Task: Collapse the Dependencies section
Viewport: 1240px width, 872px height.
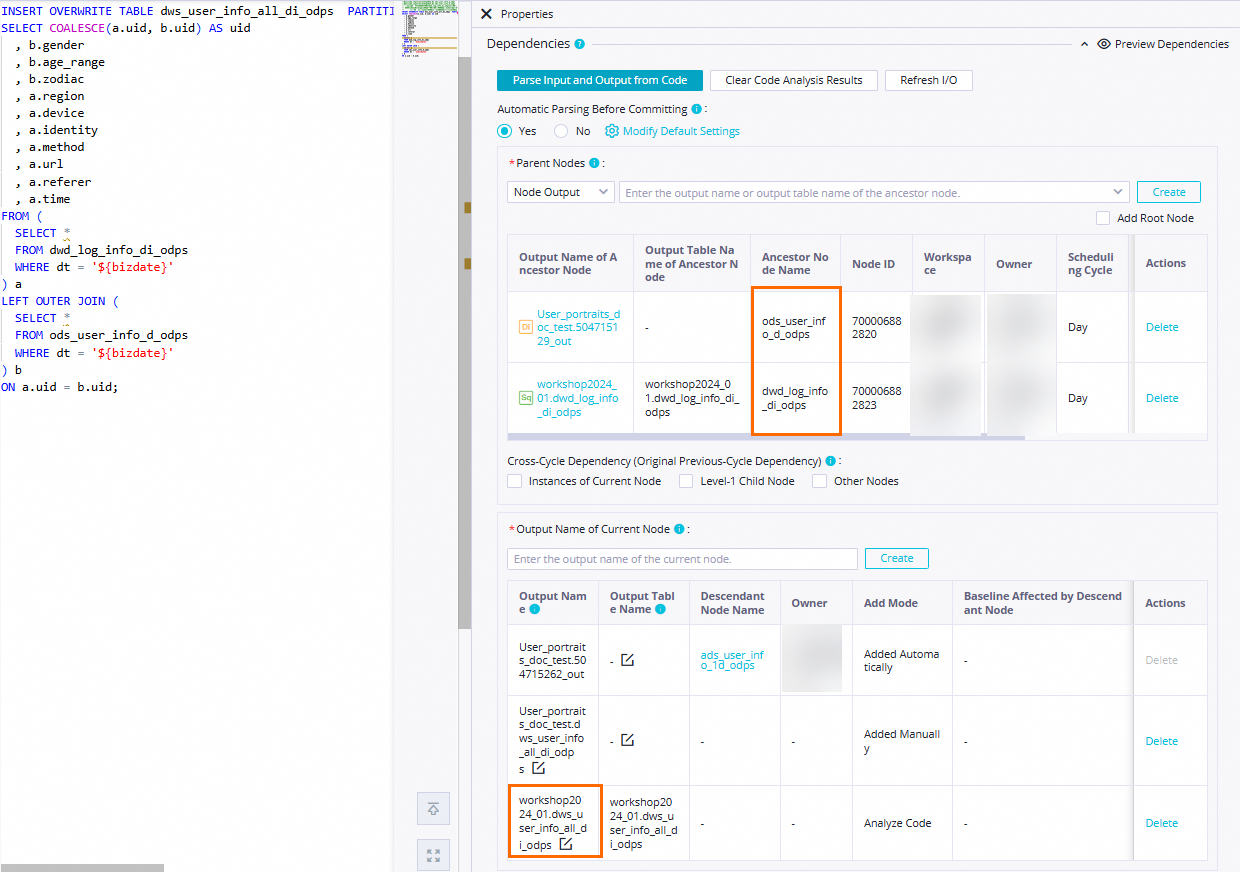Action: [1085, 44]
